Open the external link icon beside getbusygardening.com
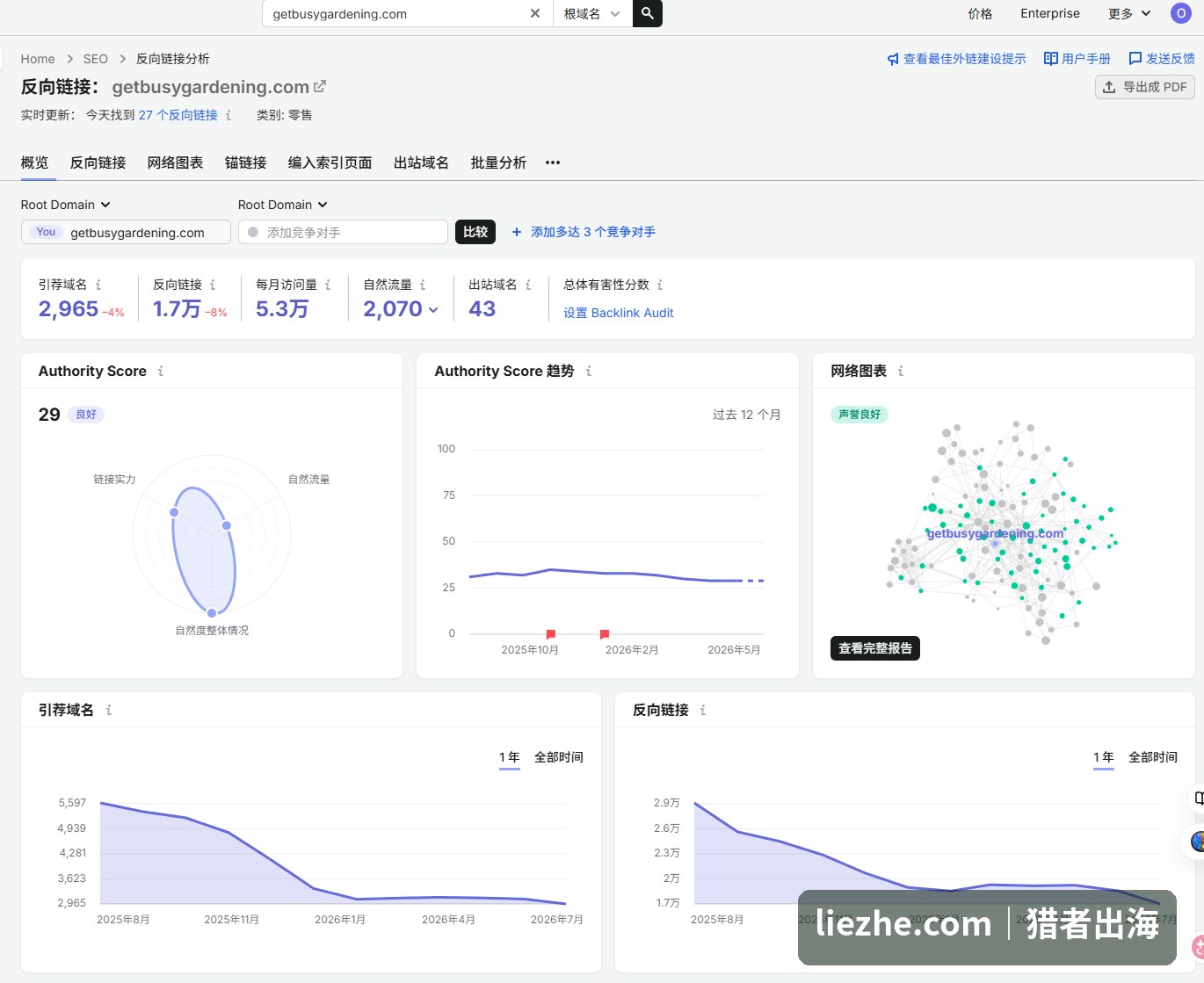This screenshot has width=1204, height=983. [x=320, y=86]
